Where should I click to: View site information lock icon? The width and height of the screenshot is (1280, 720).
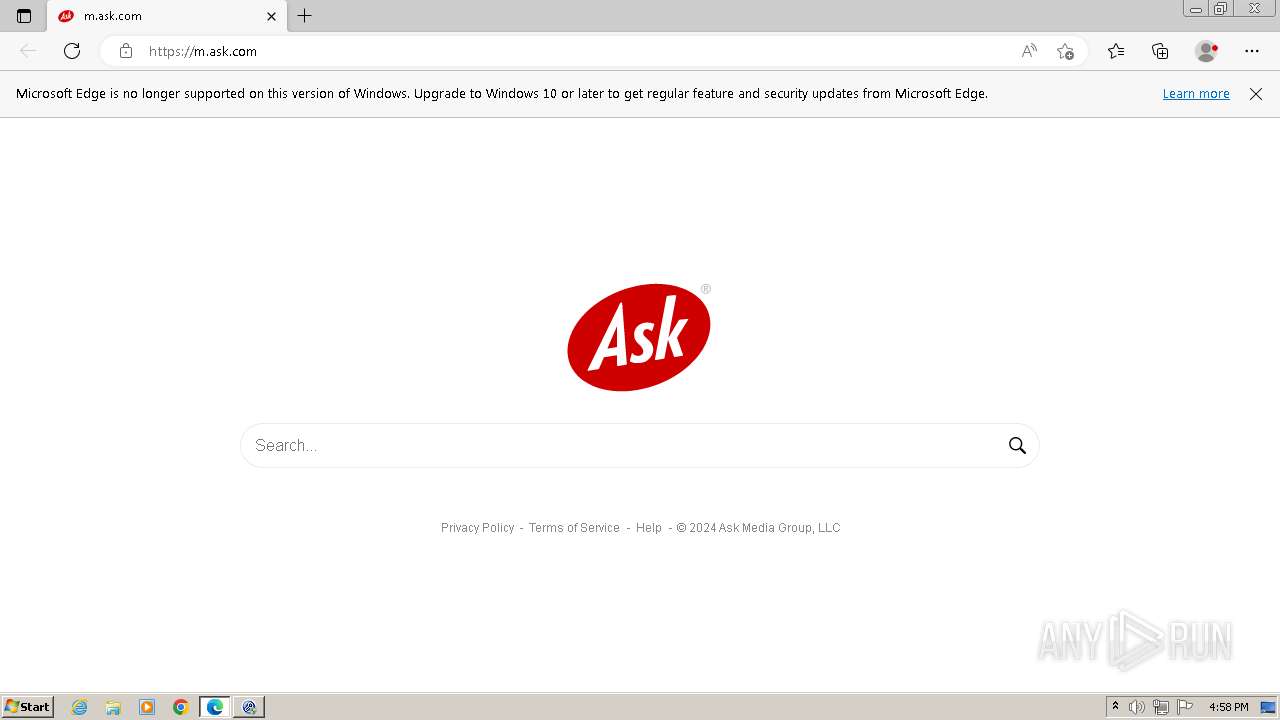pos(125,51)
